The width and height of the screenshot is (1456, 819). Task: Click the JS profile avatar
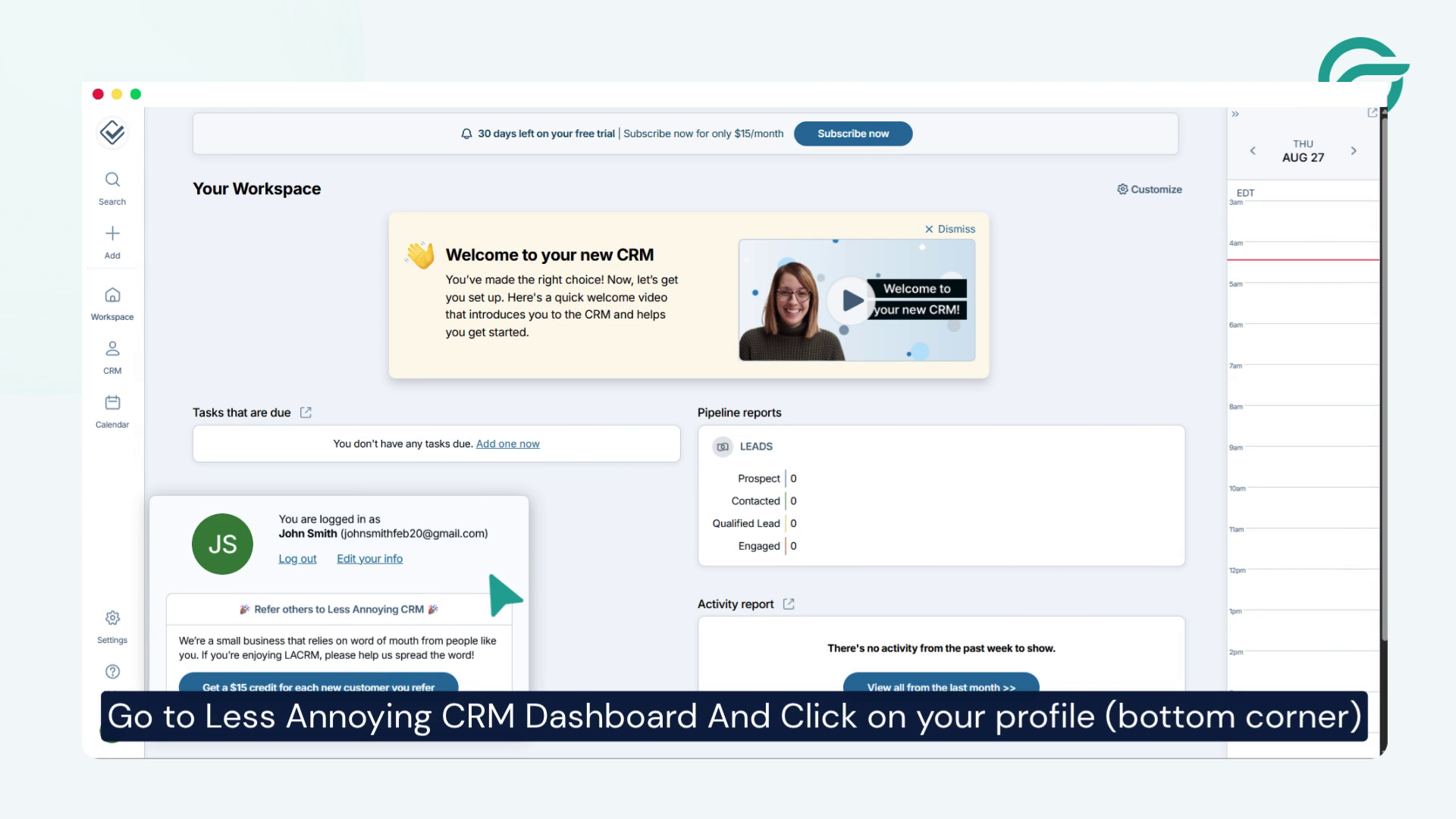222,544
